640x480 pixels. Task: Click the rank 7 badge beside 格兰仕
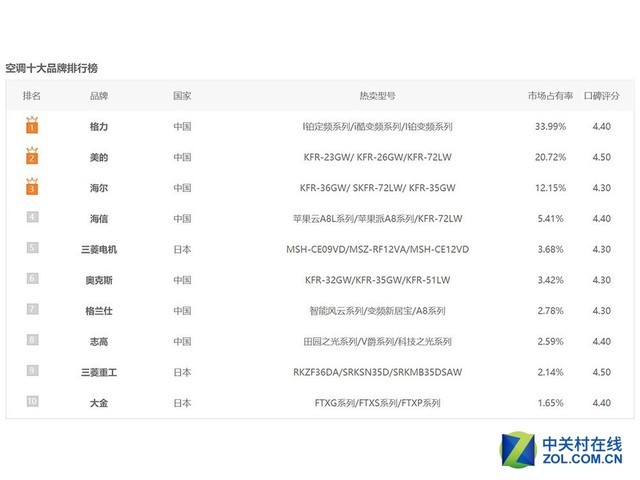pyautogui.click(x=32, y=310)
